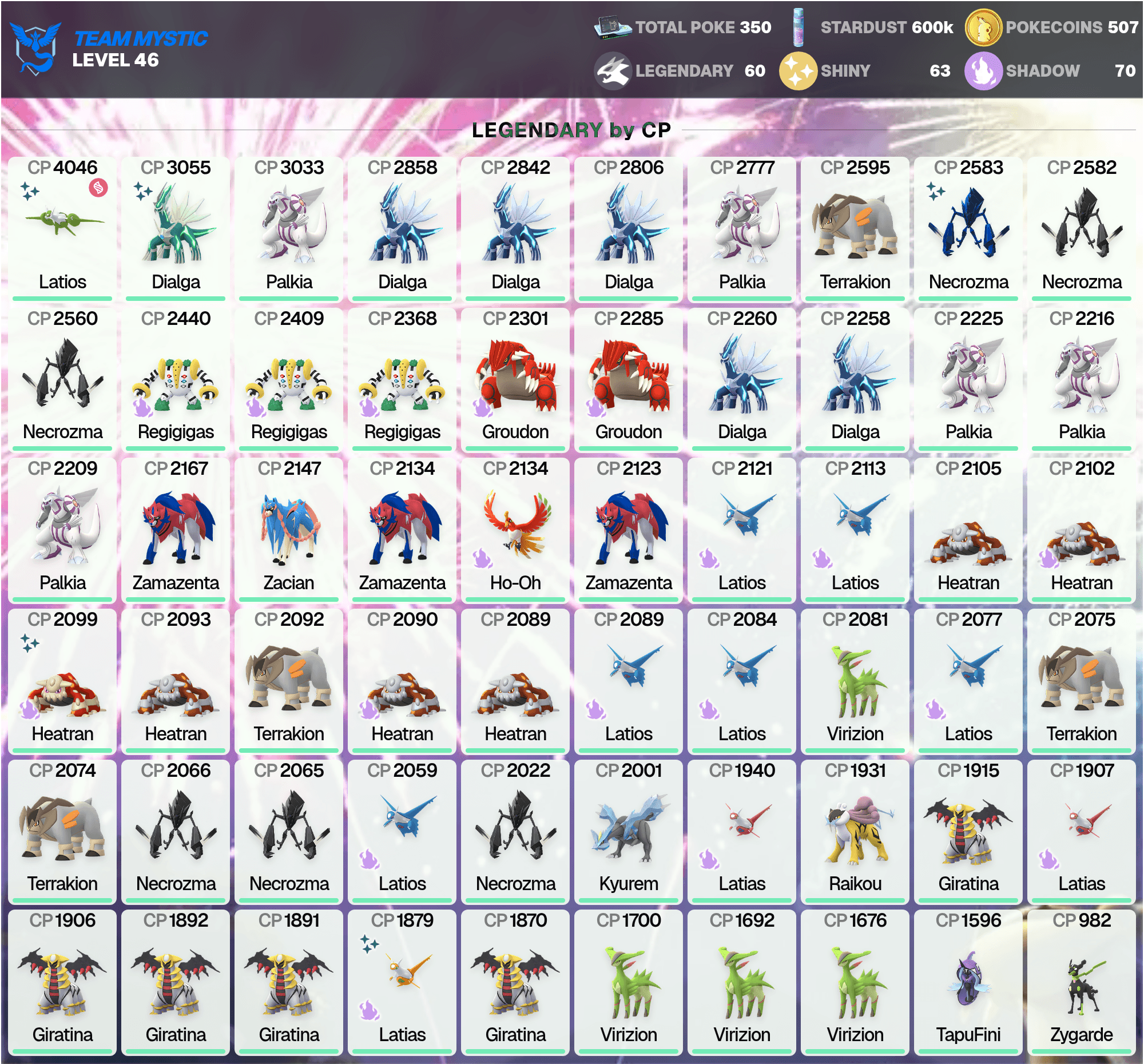Click the 'CP 2260' value
1144x1064 pixels.
(742, 318)
